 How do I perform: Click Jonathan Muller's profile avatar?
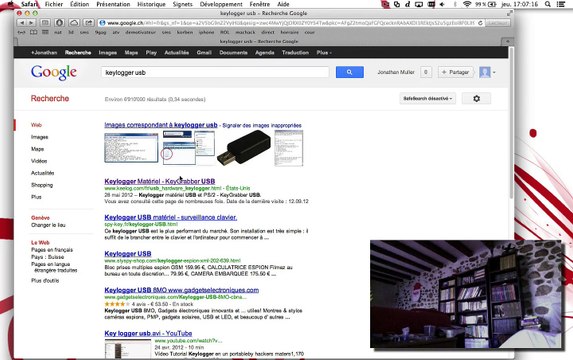(x=485, y=72)
